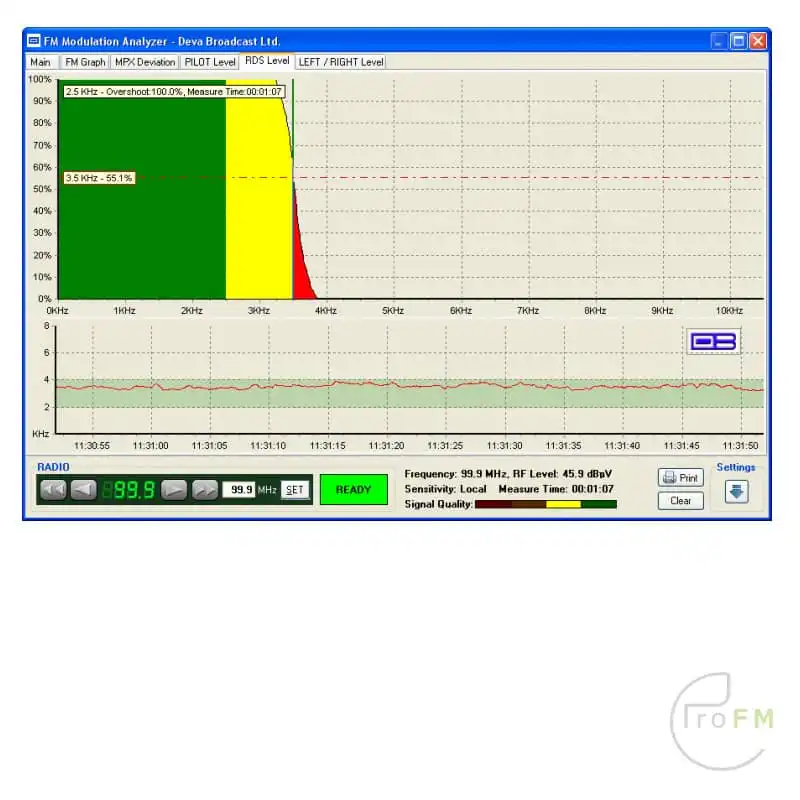The height and width of the screenshot is (800, 800).
Task: Open the FM Graph tab
Action: click(x=85, y=62)
